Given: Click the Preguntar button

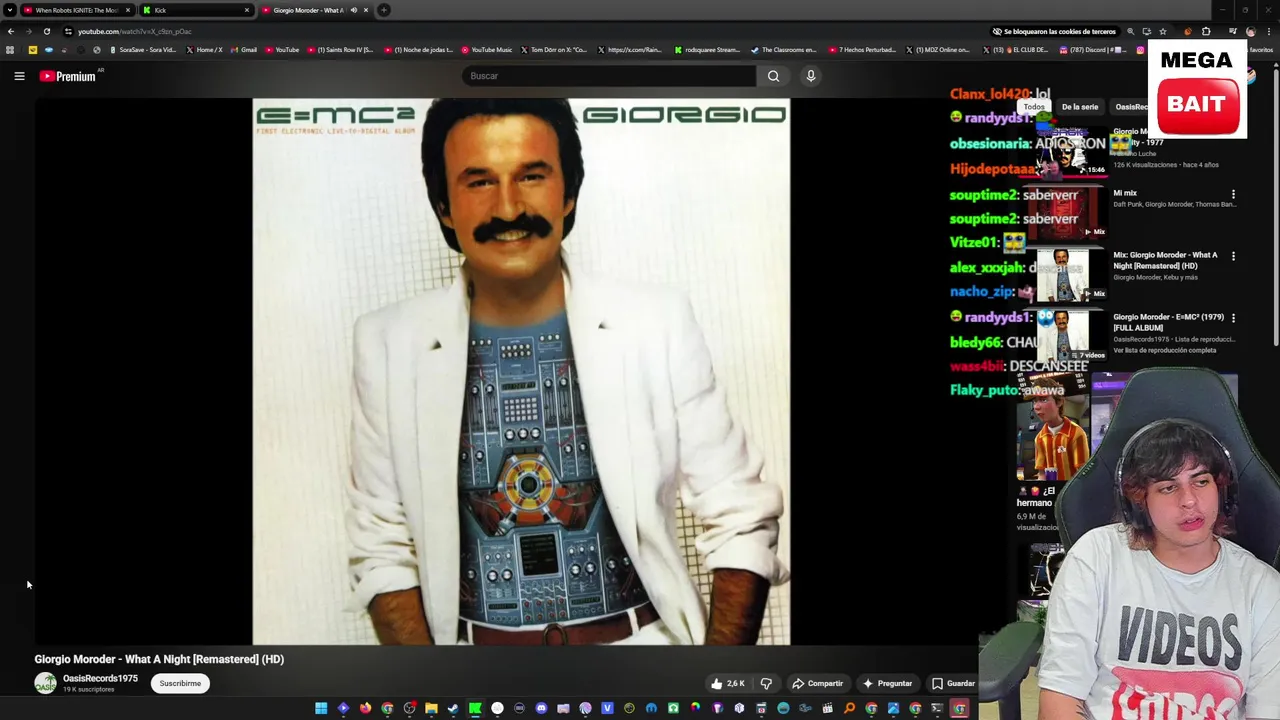Looking at the screenshot, I should (887, 683).
